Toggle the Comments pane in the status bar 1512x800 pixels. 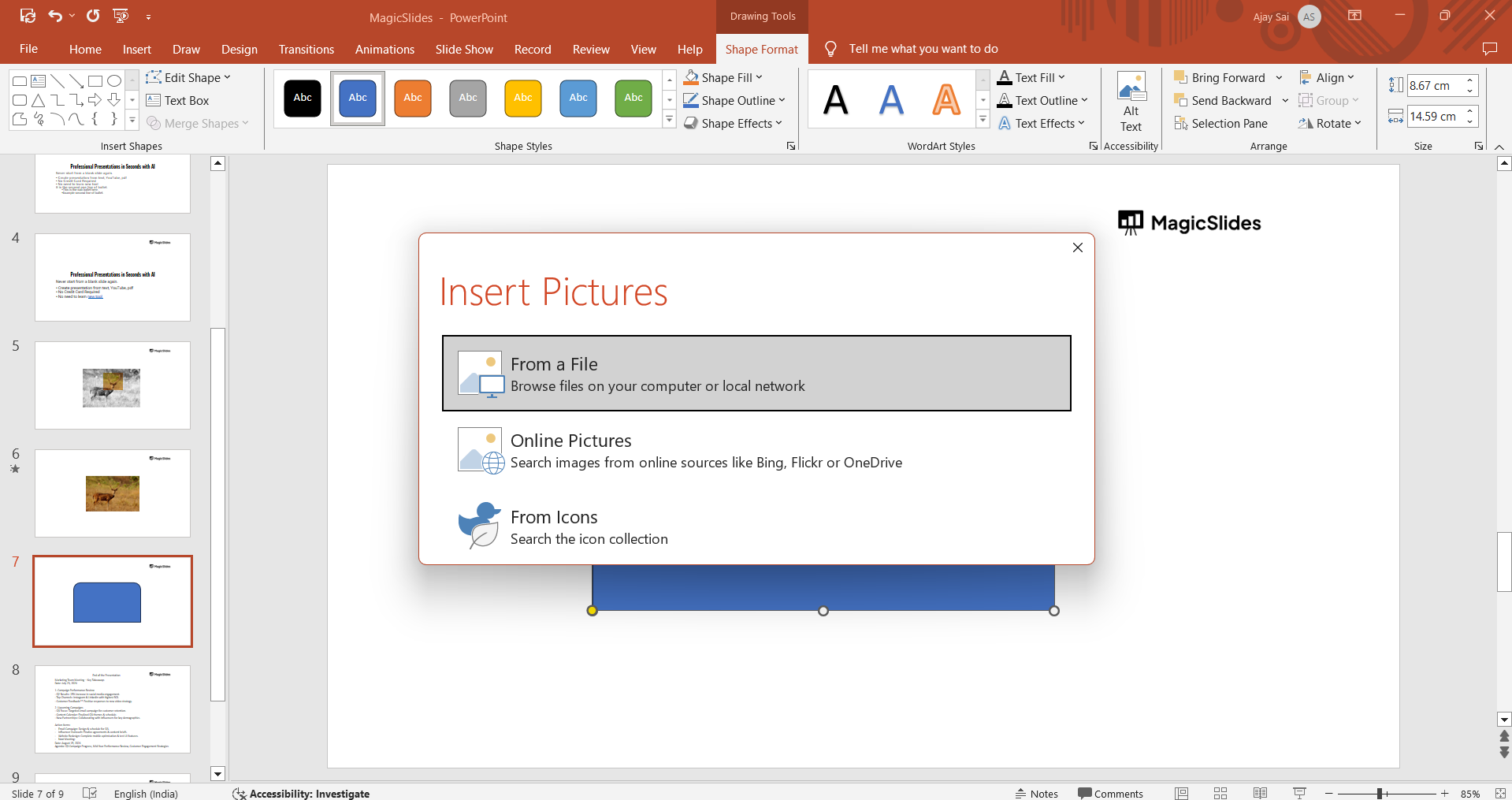1110,793
